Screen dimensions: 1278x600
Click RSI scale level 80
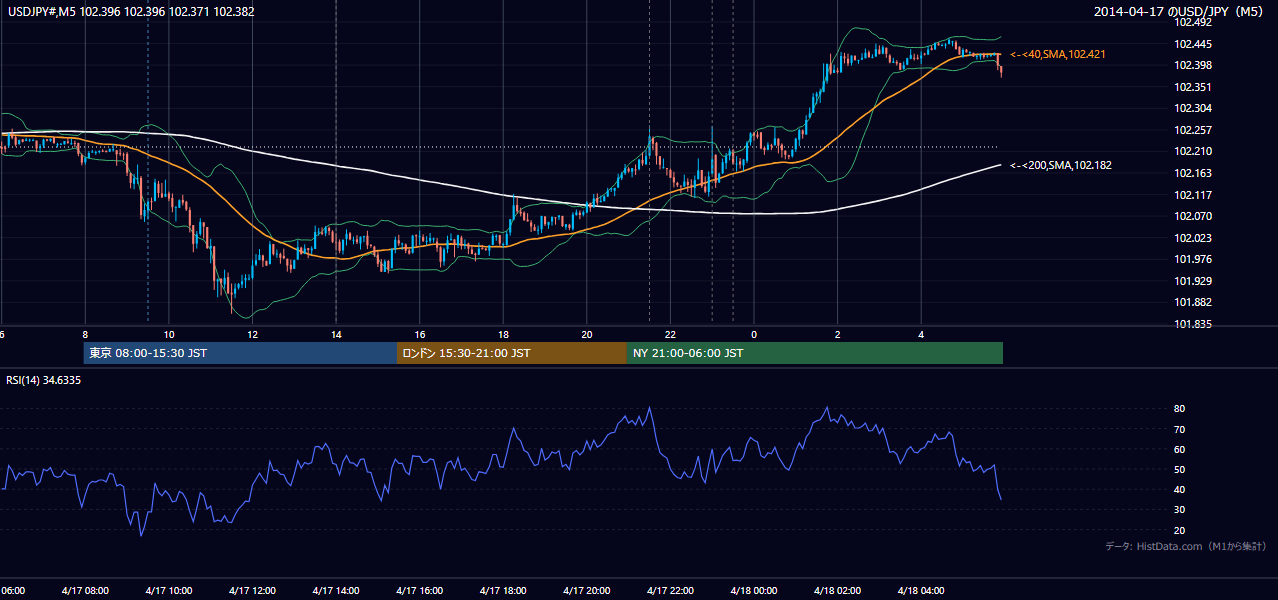tap(1179, 409)
